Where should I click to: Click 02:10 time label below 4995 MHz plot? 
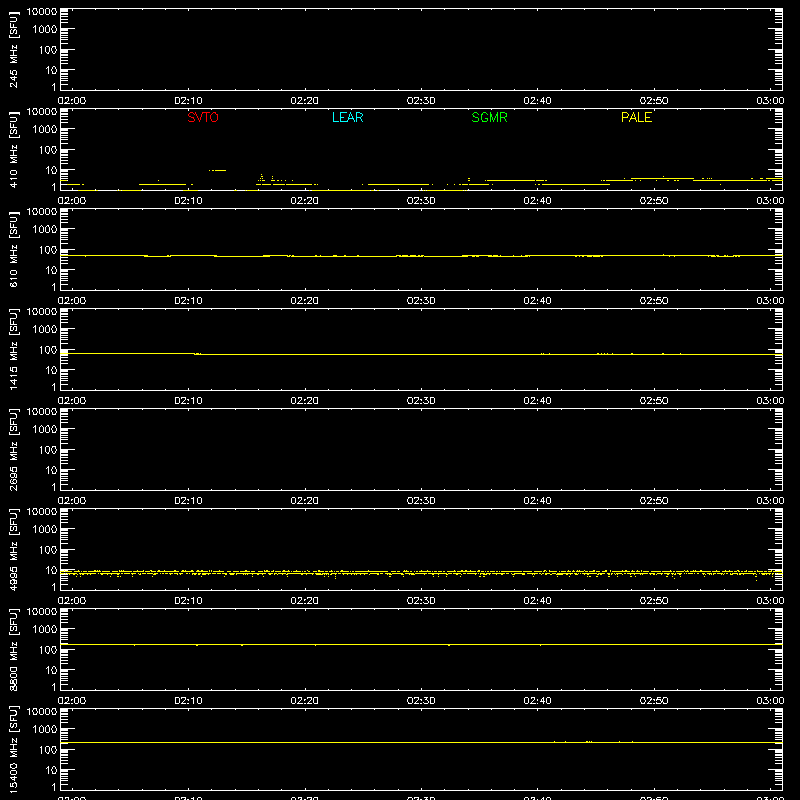188,601
